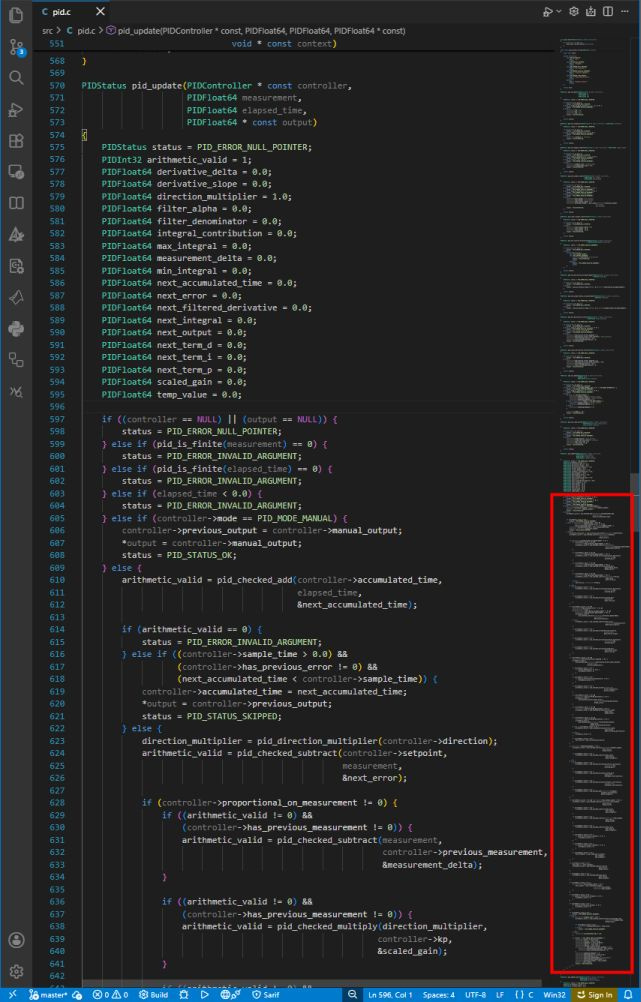641x1002 pixels.
Task: Click pid_update function name on line 570
Action: [157, 86]
